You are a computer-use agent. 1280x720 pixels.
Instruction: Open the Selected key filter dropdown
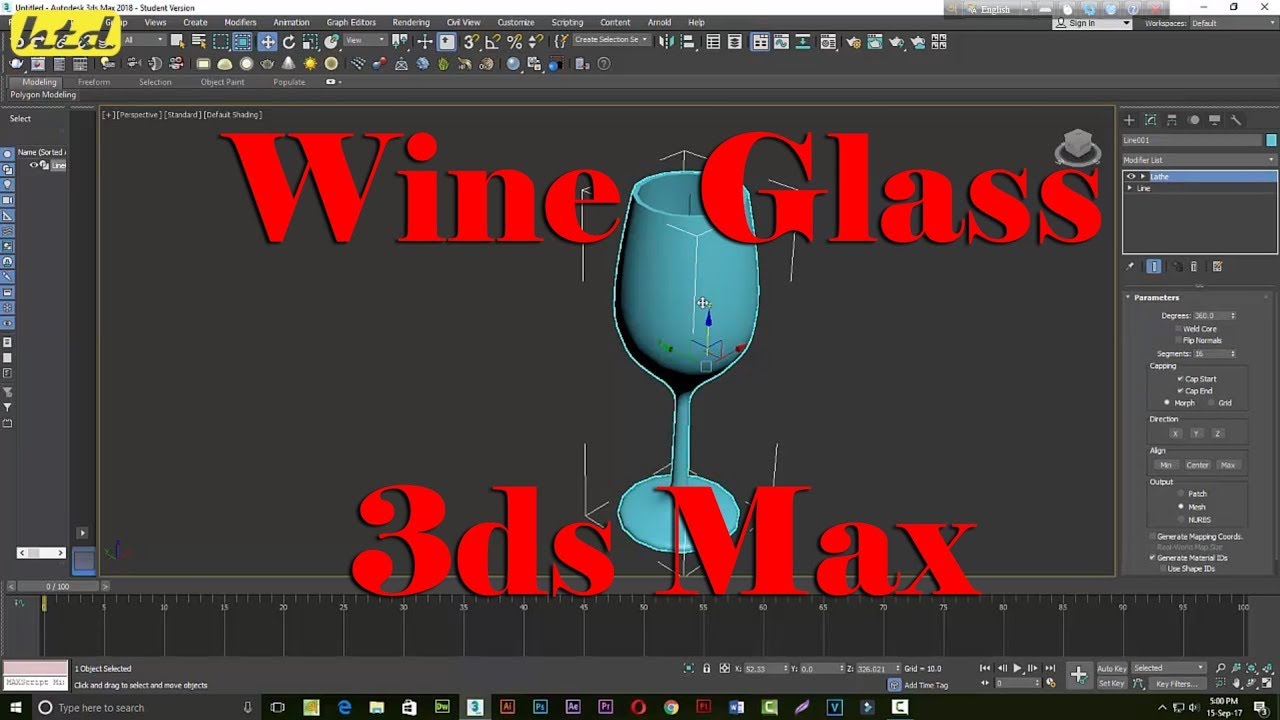click(x=1169, y=668)
